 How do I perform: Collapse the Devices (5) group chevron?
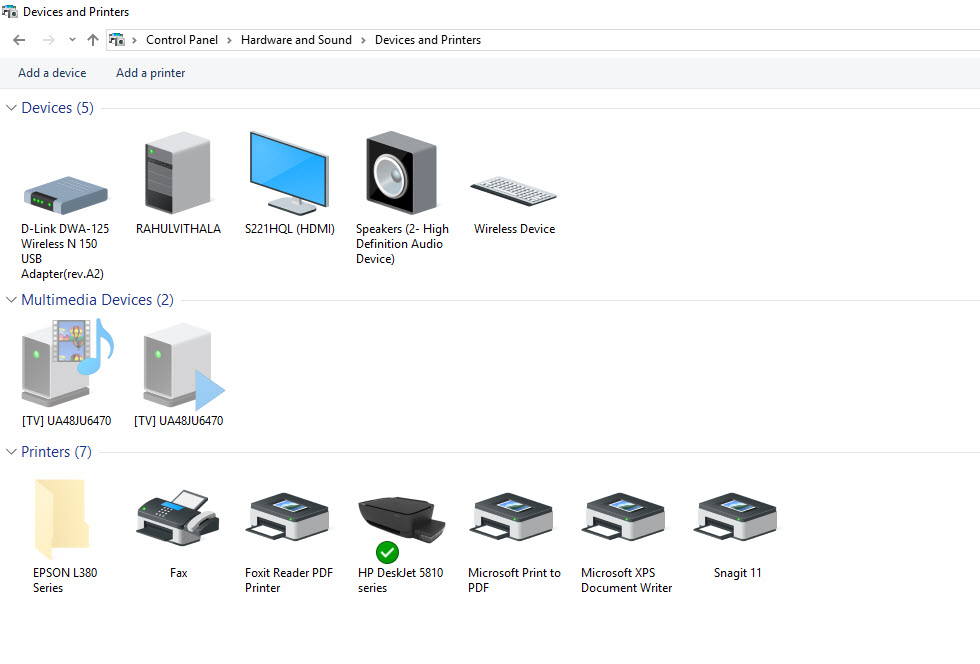(x=11, y=108)
